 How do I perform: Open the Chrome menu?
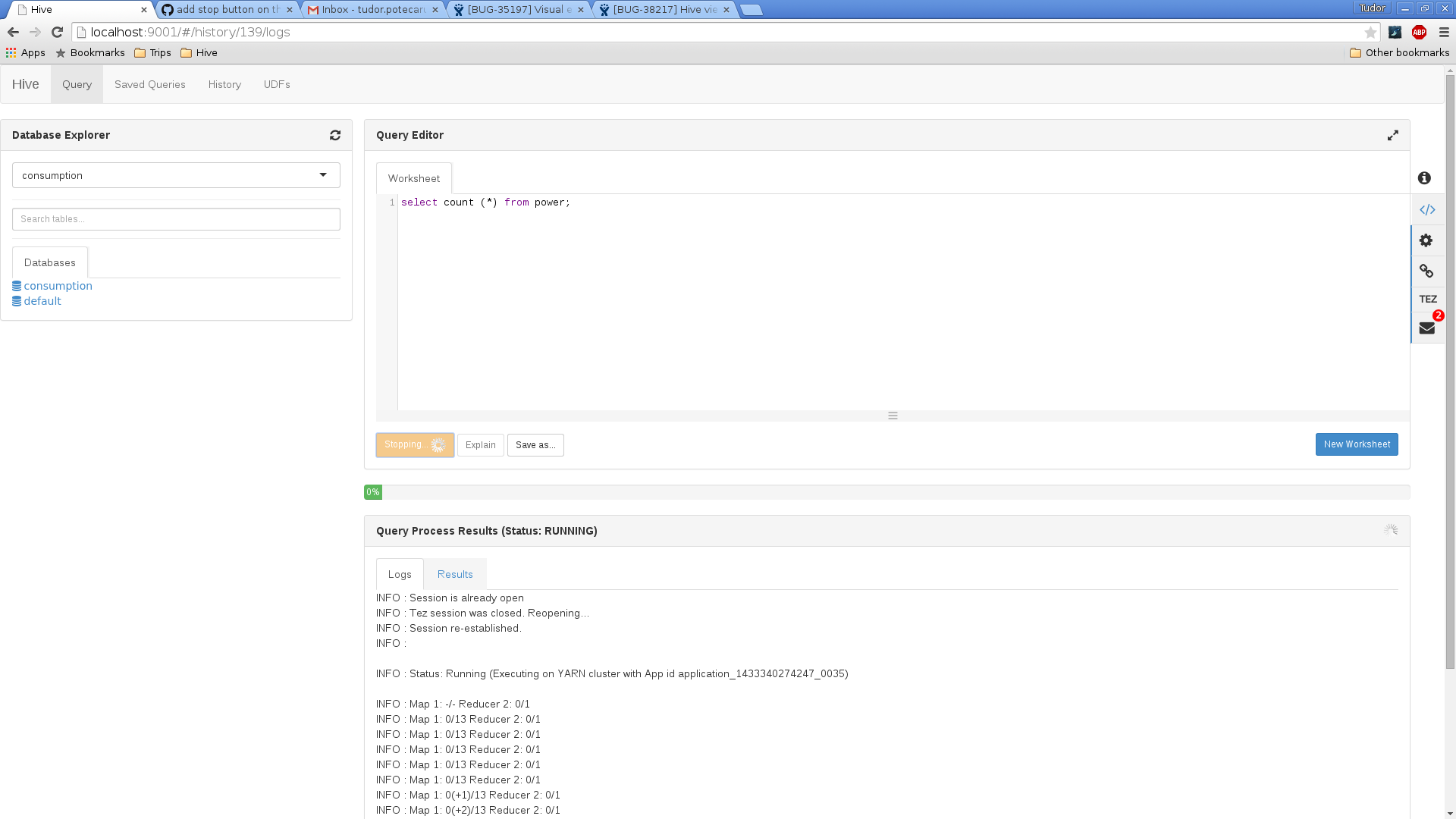1443,32
